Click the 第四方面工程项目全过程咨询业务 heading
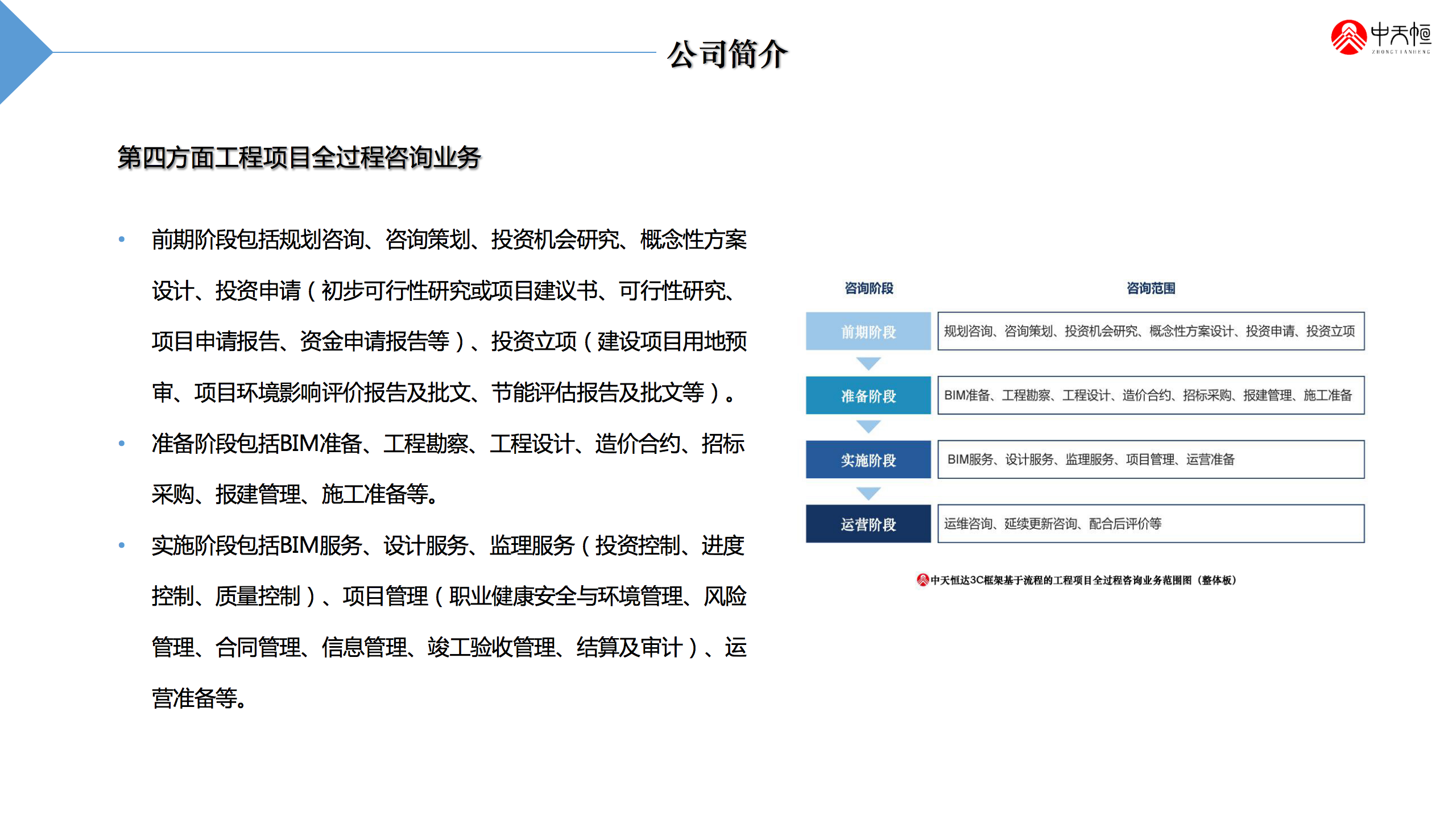 tap(299, 158)
